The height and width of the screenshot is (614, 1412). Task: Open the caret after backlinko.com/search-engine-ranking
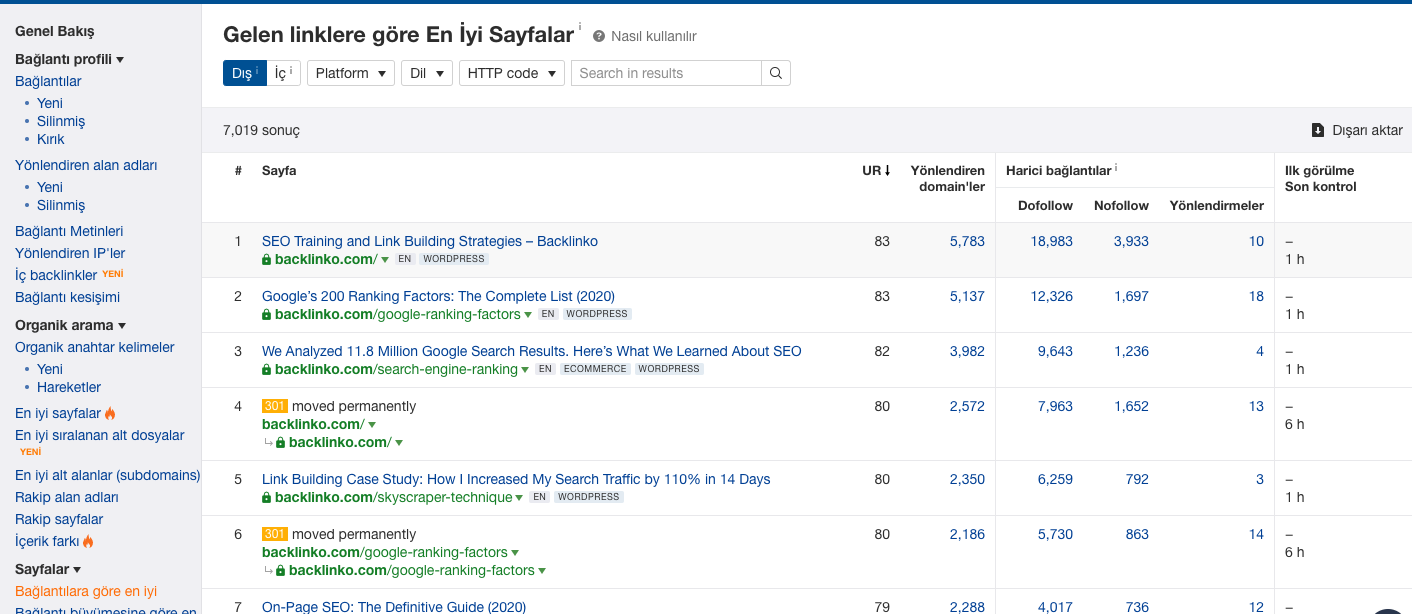pos(527,370)
